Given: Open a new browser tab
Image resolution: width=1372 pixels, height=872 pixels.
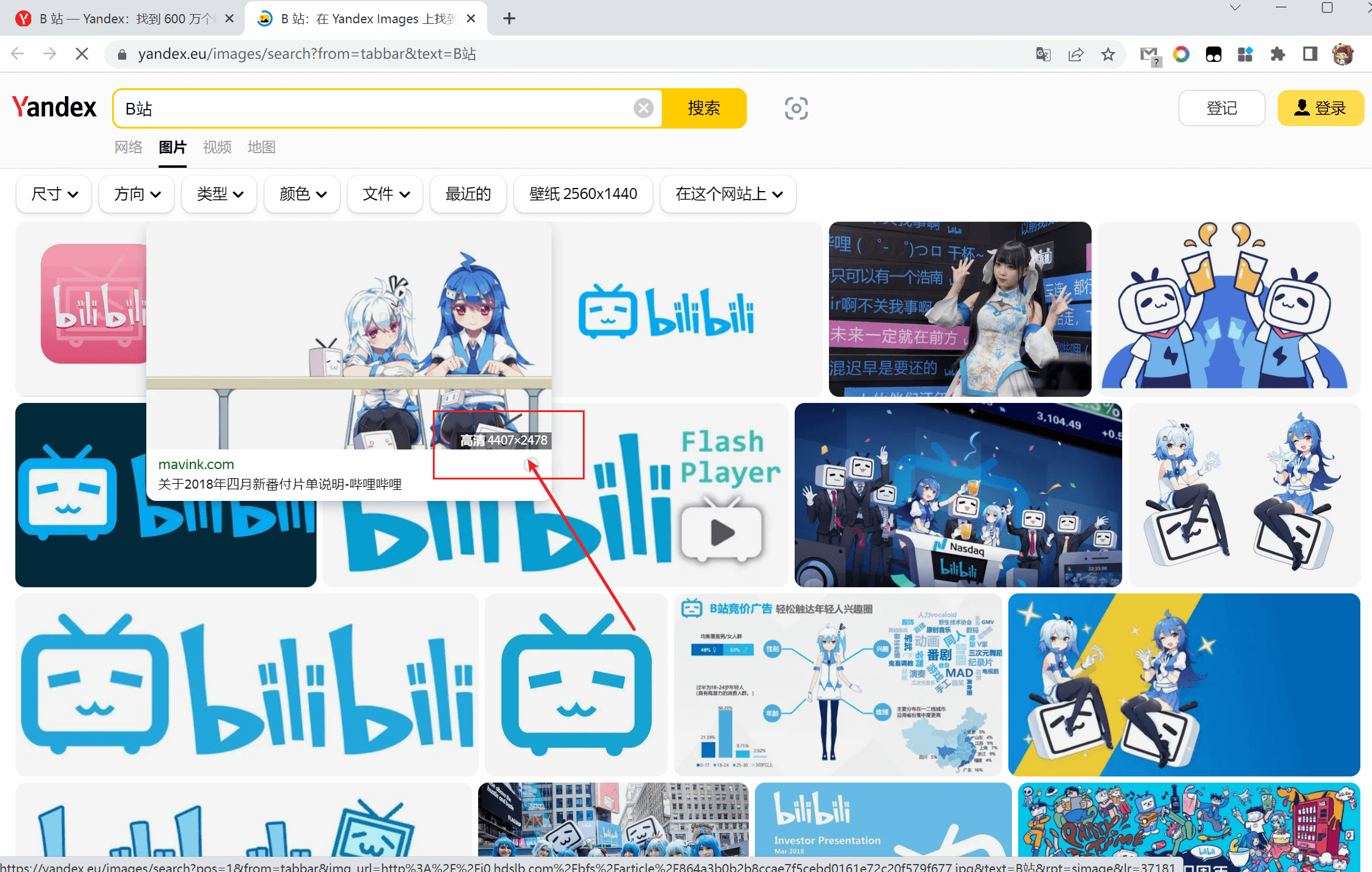Looking at the screenshot, I should click(x=509, y=18).
